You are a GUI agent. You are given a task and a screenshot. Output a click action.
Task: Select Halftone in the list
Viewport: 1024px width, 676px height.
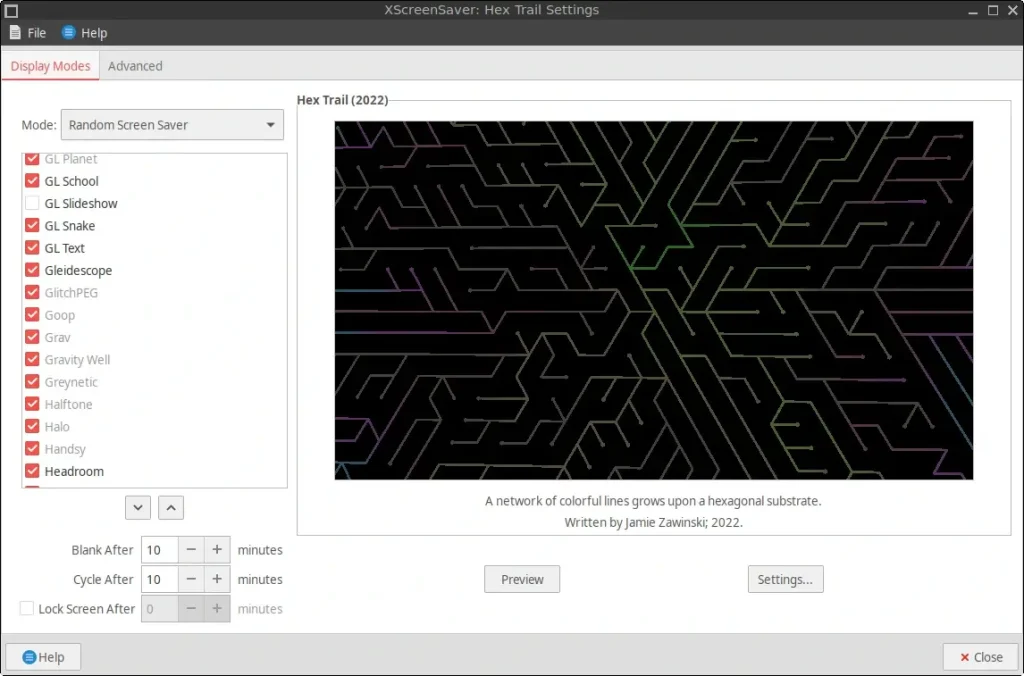(68, 404)
